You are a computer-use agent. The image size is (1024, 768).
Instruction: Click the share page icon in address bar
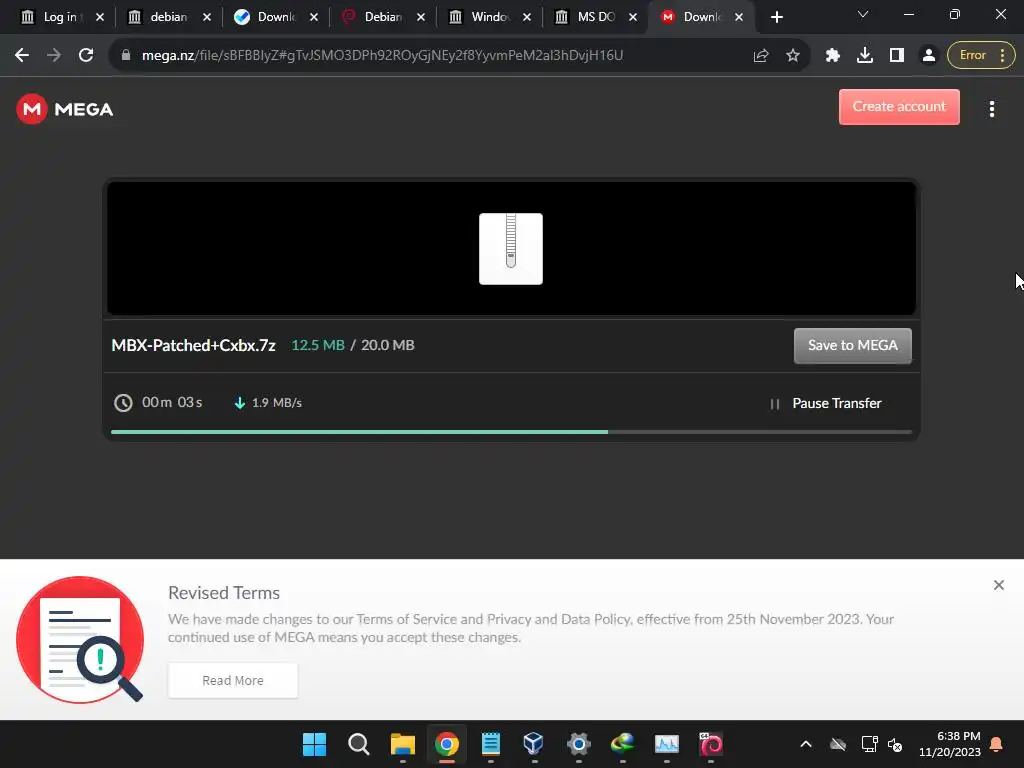coord(761,56)
